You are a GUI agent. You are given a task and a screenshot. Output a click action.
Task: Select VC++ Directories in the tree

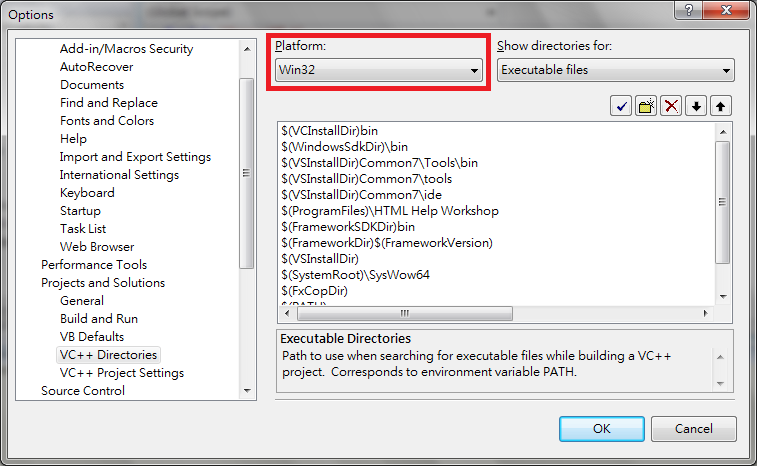[108, 355]
